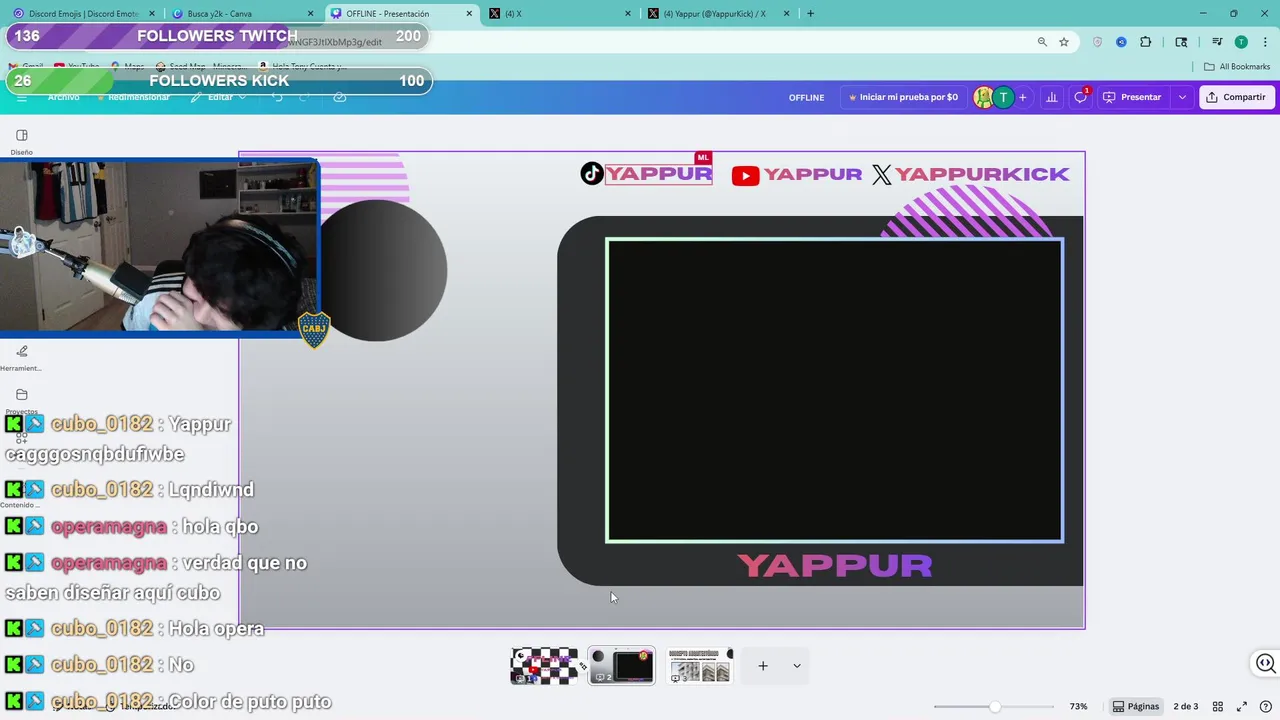Add collaborator with plus icon
The height and width of the screenshot is (720, 1280).
pyautogui.click(x=1022, y=97)
